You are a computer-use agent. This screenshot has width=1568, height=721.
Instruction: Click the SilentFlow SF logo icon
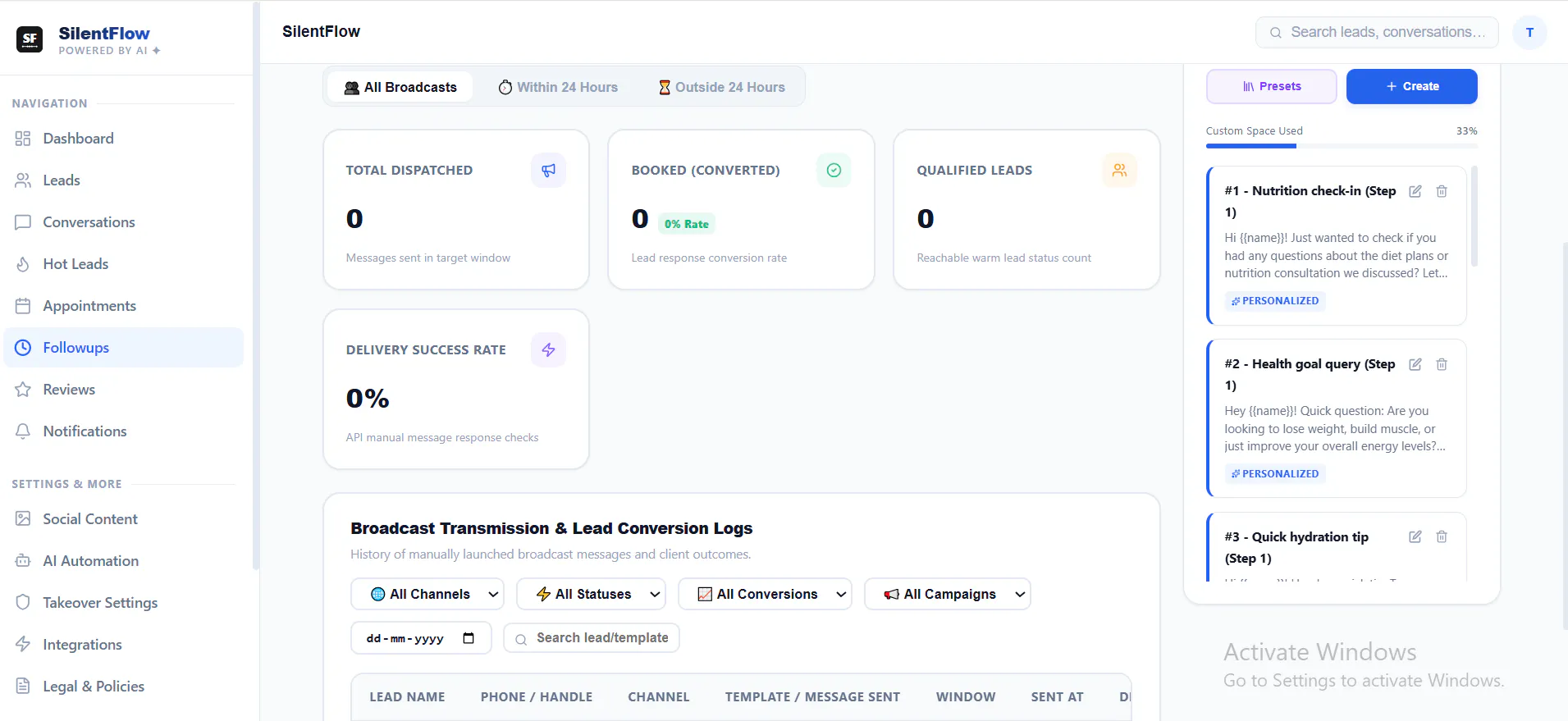coord(30,39)
